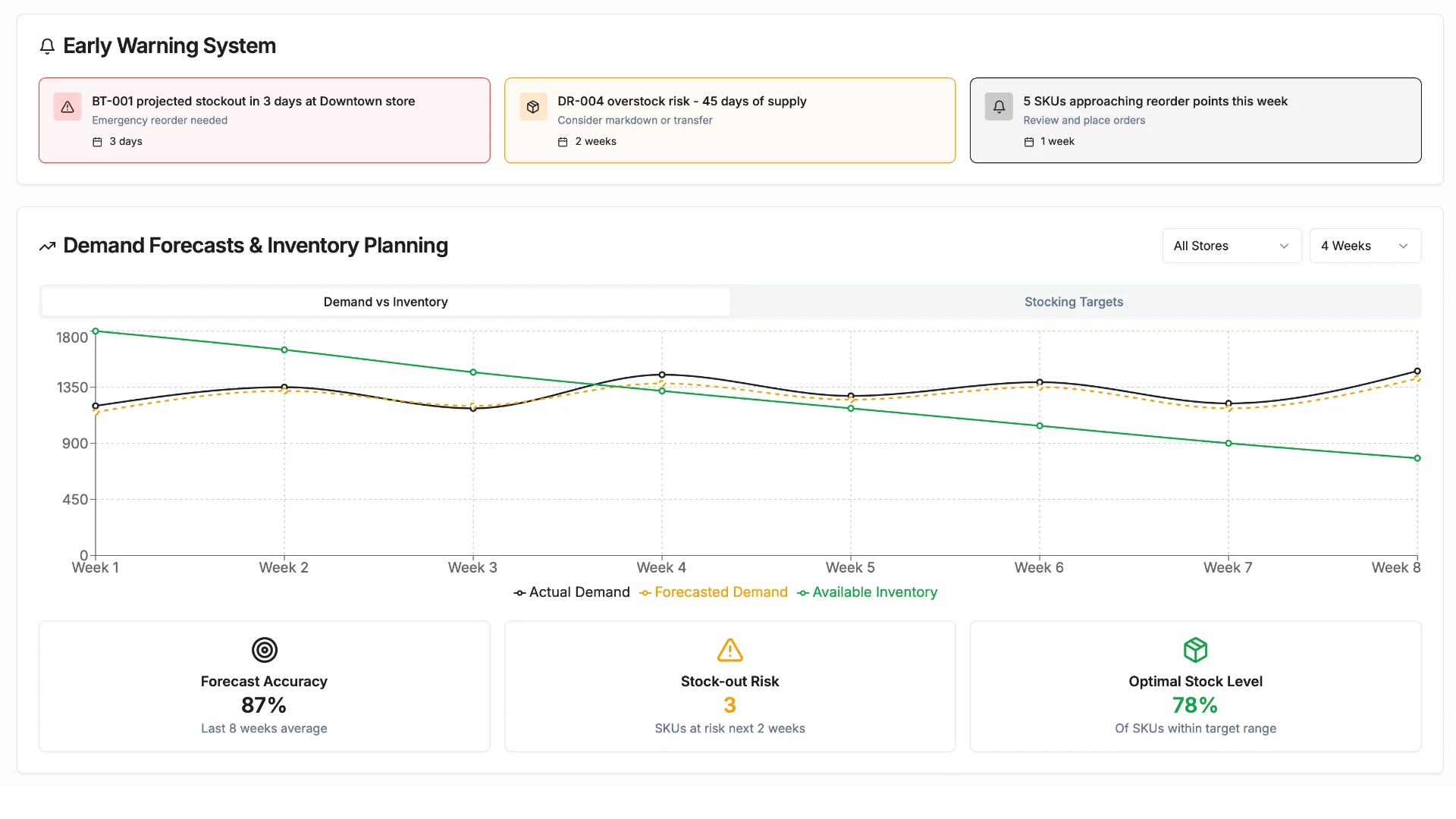Select the green cube icon above Optimal Stock Level
The height and width of the screenshot is (819, 1456).
pos(1194,649)
